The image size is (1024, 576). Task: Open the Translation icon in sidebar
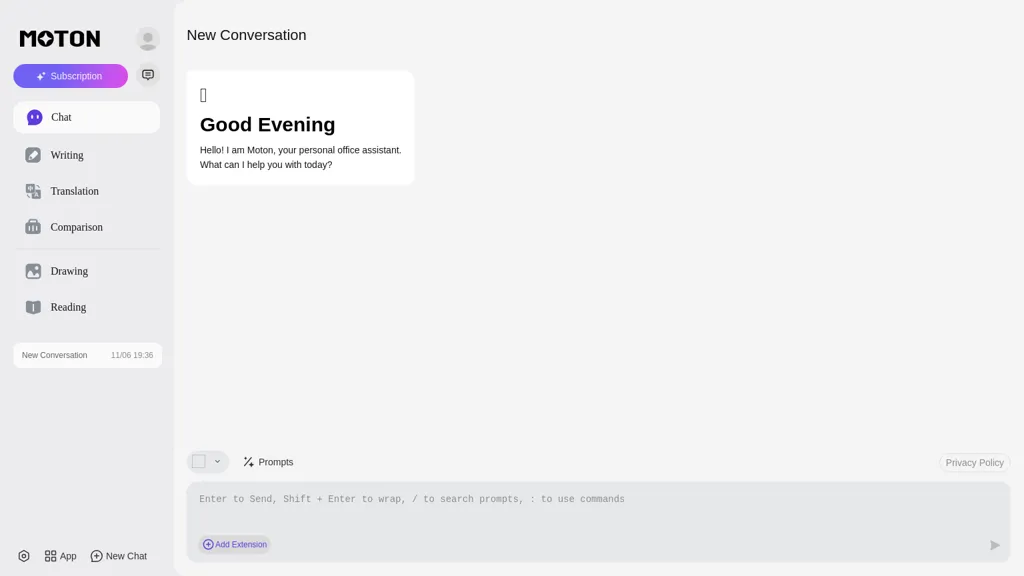(x=33, y=191)
